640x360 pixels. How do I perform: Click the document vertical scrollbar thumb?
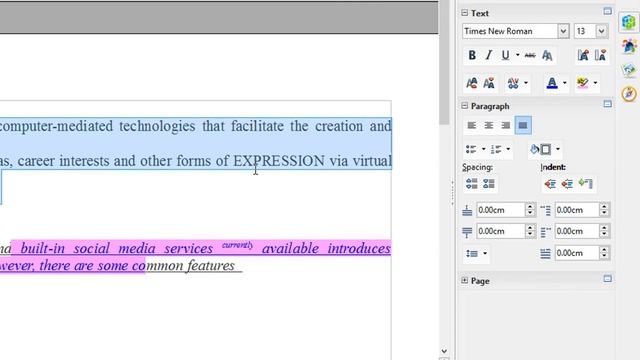pyautogui.click(x=444, y=62)
